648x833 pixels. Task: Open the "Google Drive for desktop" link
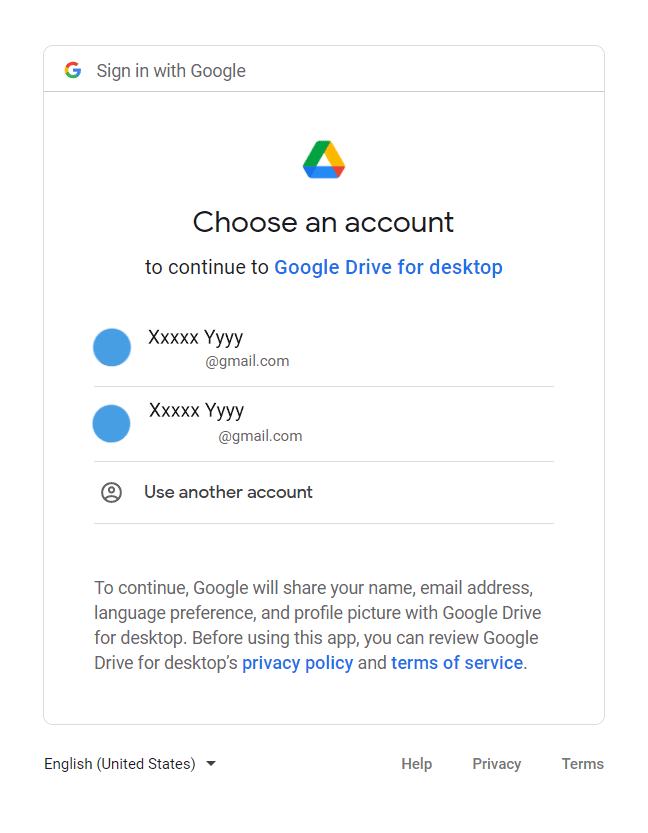pyautogui.click(x=388, y=267)
